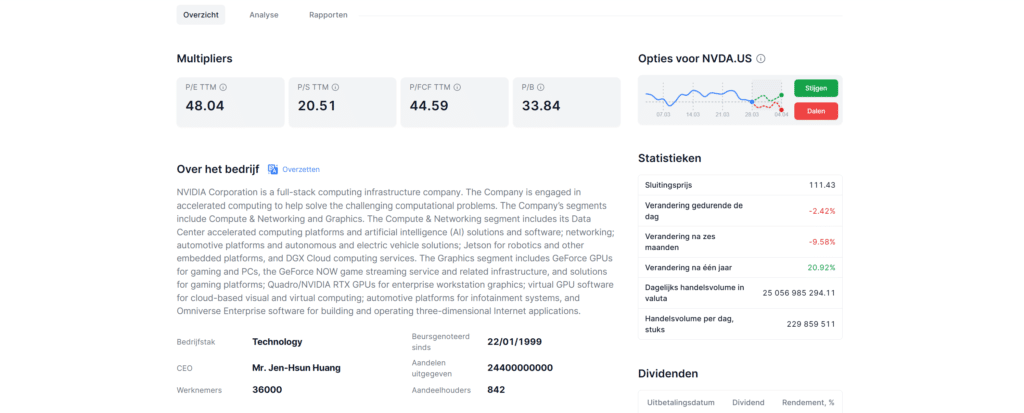Viewport: 1024px width, 413px height.
Task: Click the -2.42% daily change value
Action: pos(822,211)
